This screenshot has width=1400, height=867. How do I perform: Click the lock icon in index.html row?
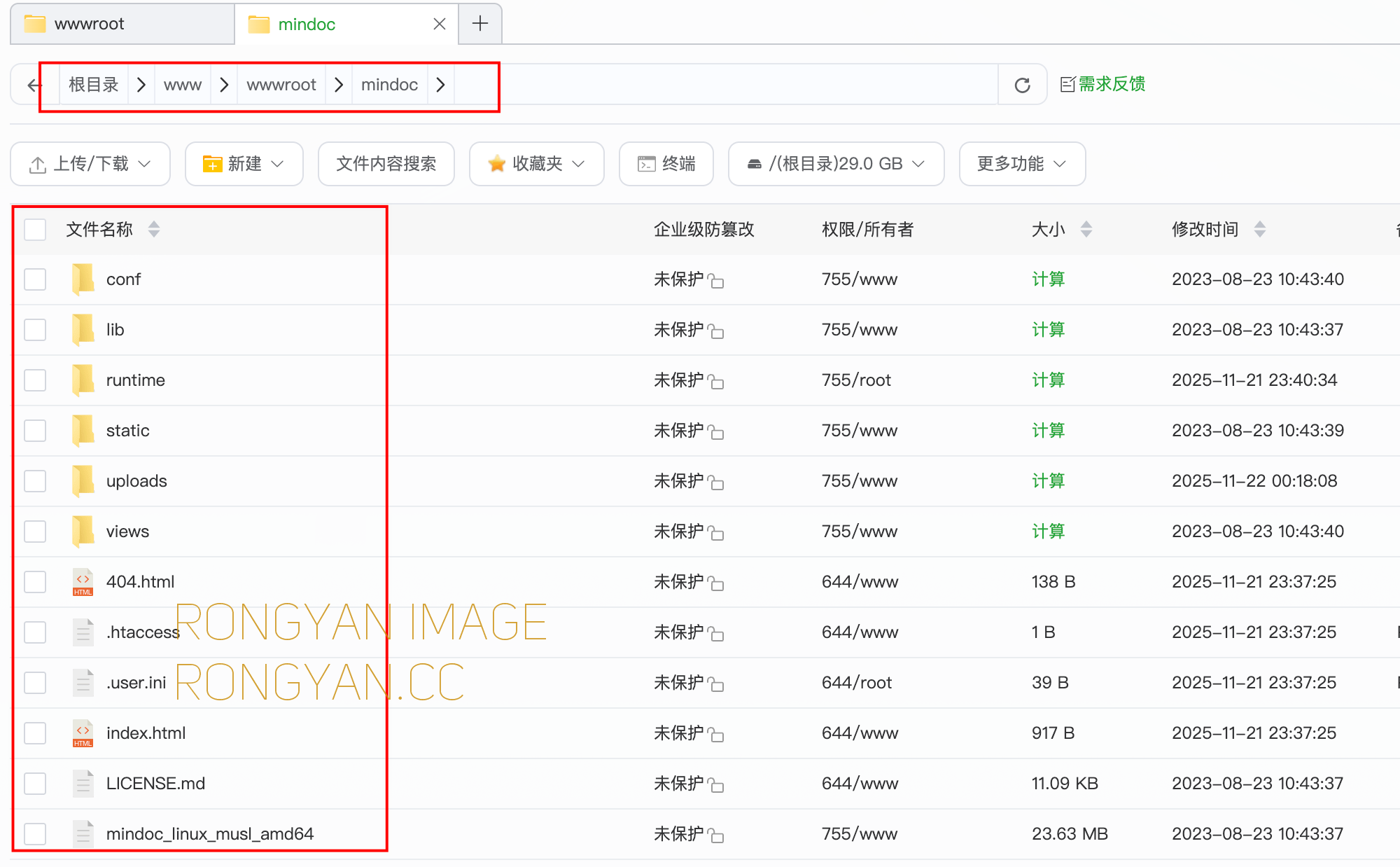[715, 735]
